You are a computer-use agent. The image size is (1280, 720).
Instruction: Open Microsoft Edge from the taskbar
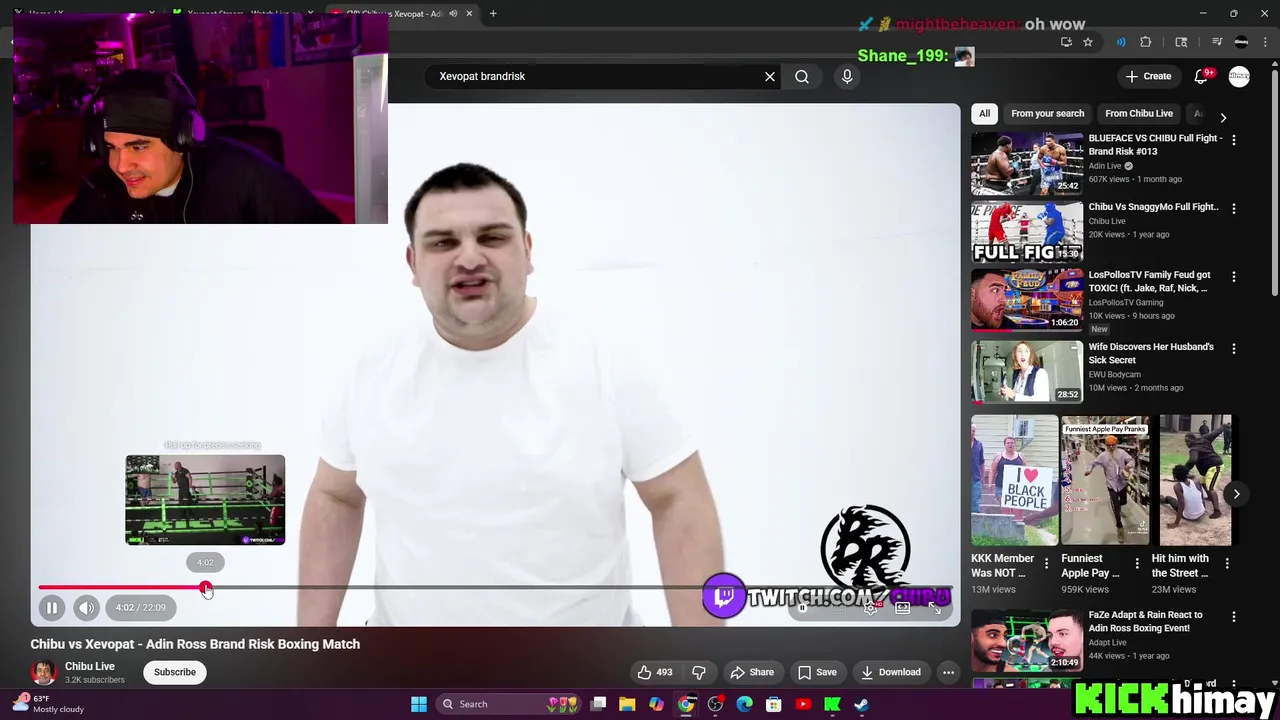pos(744,704)
